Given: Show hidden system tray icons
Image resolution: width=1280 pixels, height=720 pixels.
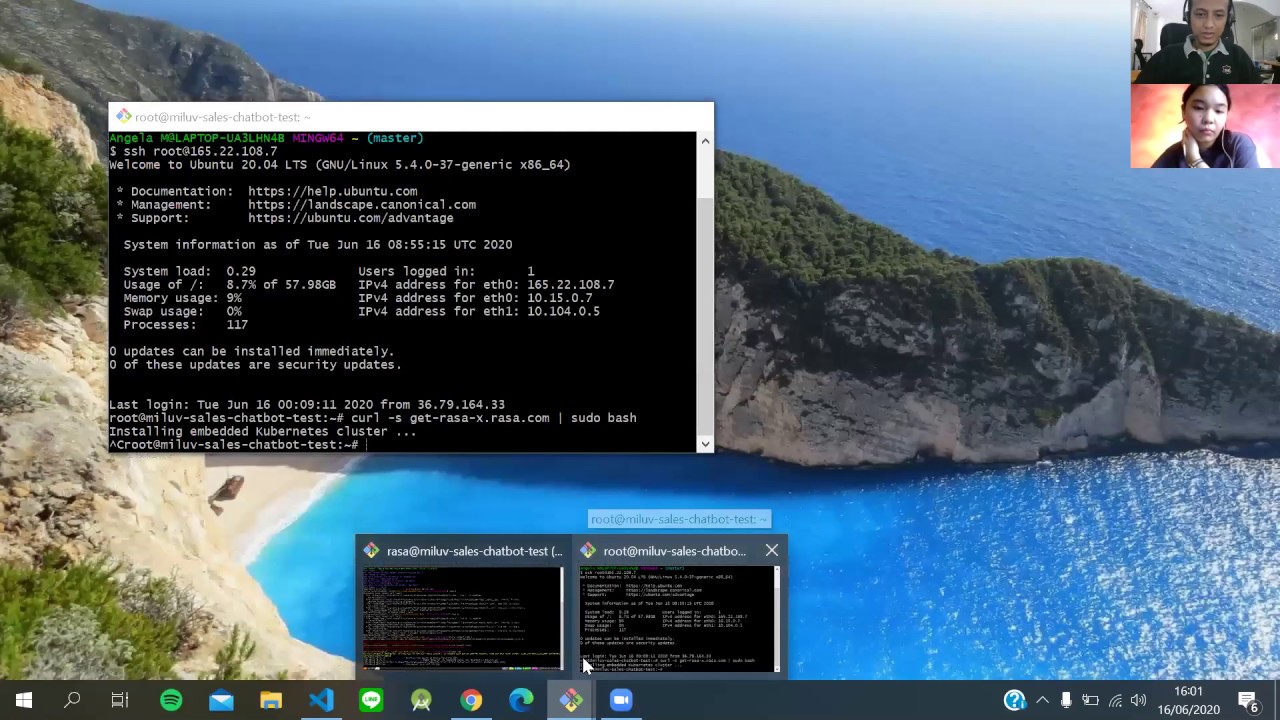Looking at the screenshot, I should pos(1042,700).
